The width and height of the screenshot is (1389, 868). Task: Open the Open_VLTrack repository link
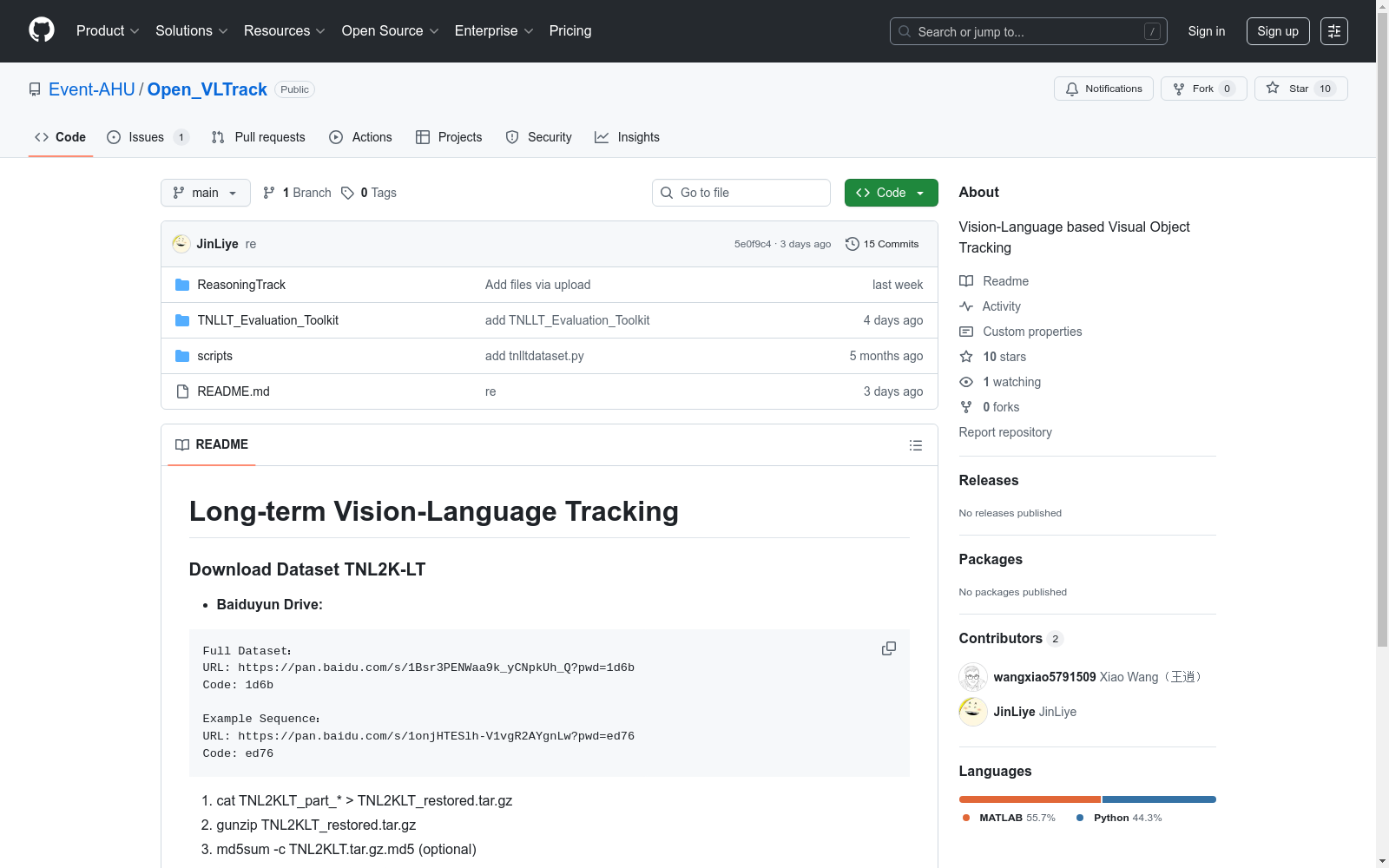207,89
